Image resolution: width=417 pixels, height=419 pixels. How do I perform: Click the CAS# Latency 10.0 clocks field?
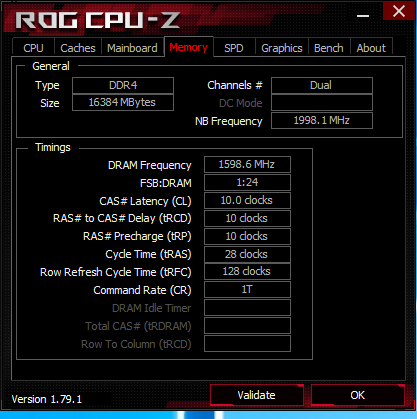[247, 200]
